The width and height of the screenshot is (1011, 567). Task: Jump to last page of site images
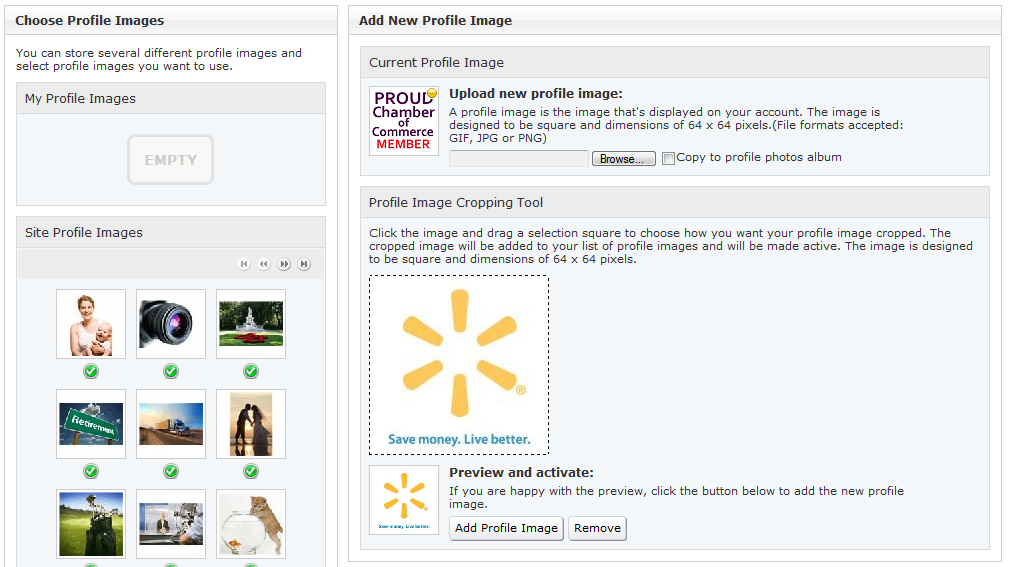pyautogui.click(x=305, y=264)
